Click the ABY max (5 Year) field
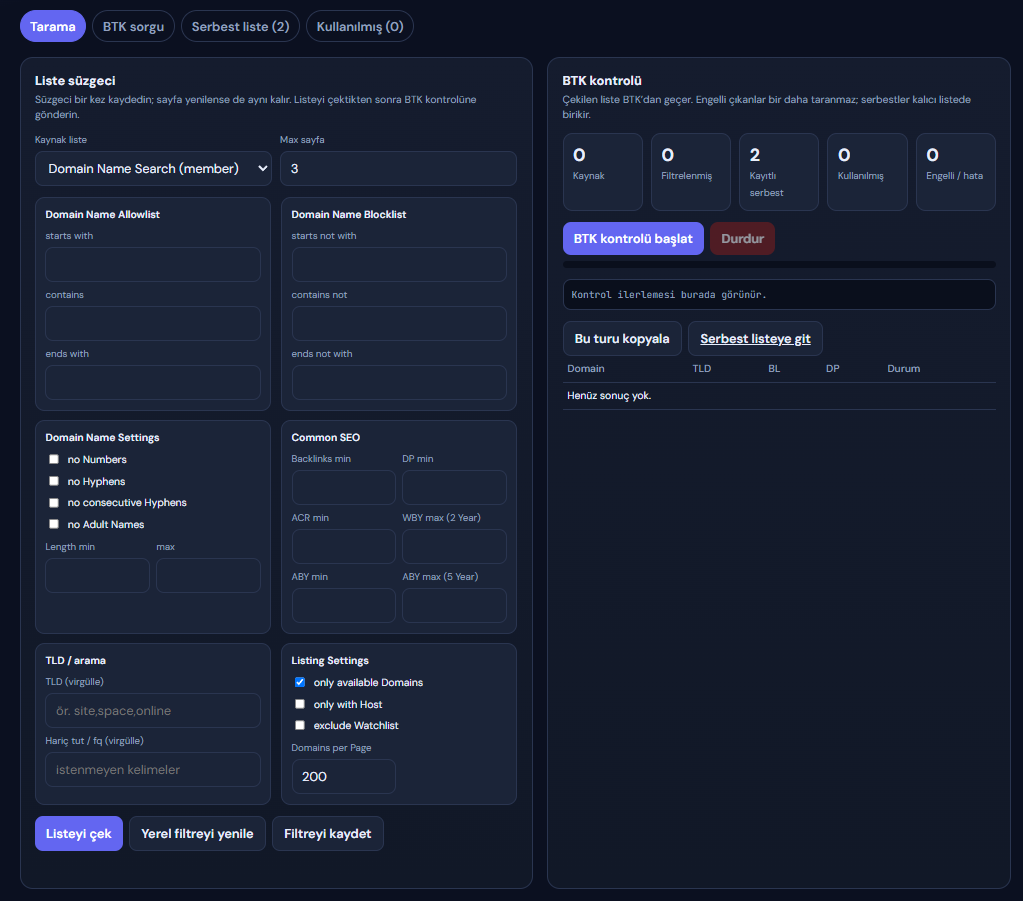1023x901 pixels. tap(454, 605)
